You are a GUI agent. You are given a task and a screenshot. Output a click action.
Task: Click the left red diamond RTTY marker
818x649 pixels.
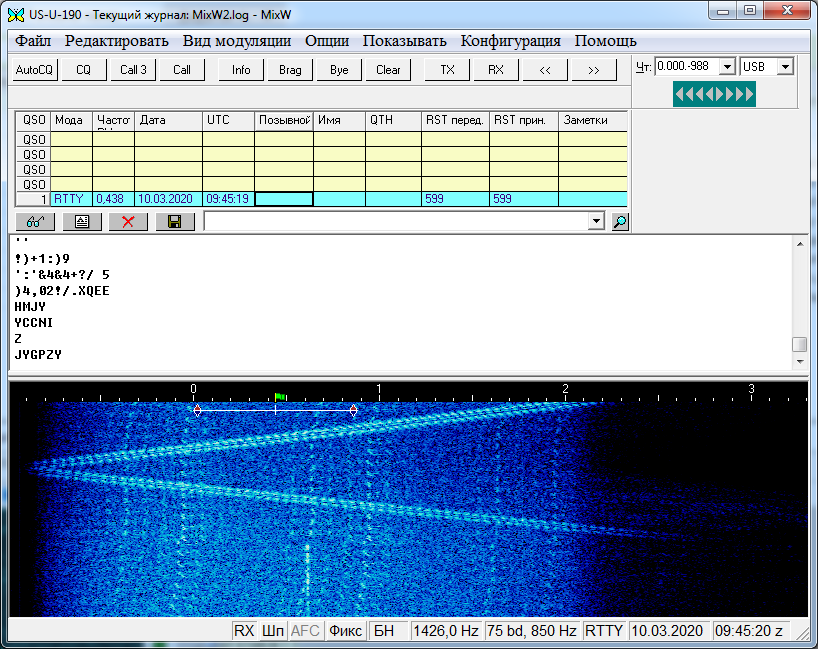(197, 410)
